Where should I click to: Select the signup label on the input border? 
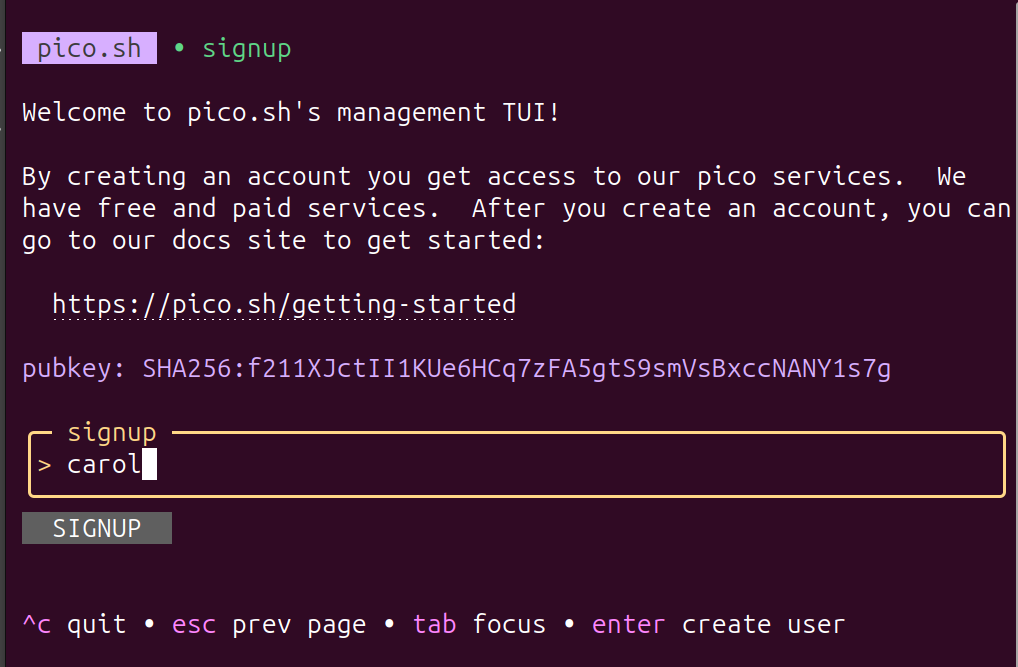click(x=111, y=432)
